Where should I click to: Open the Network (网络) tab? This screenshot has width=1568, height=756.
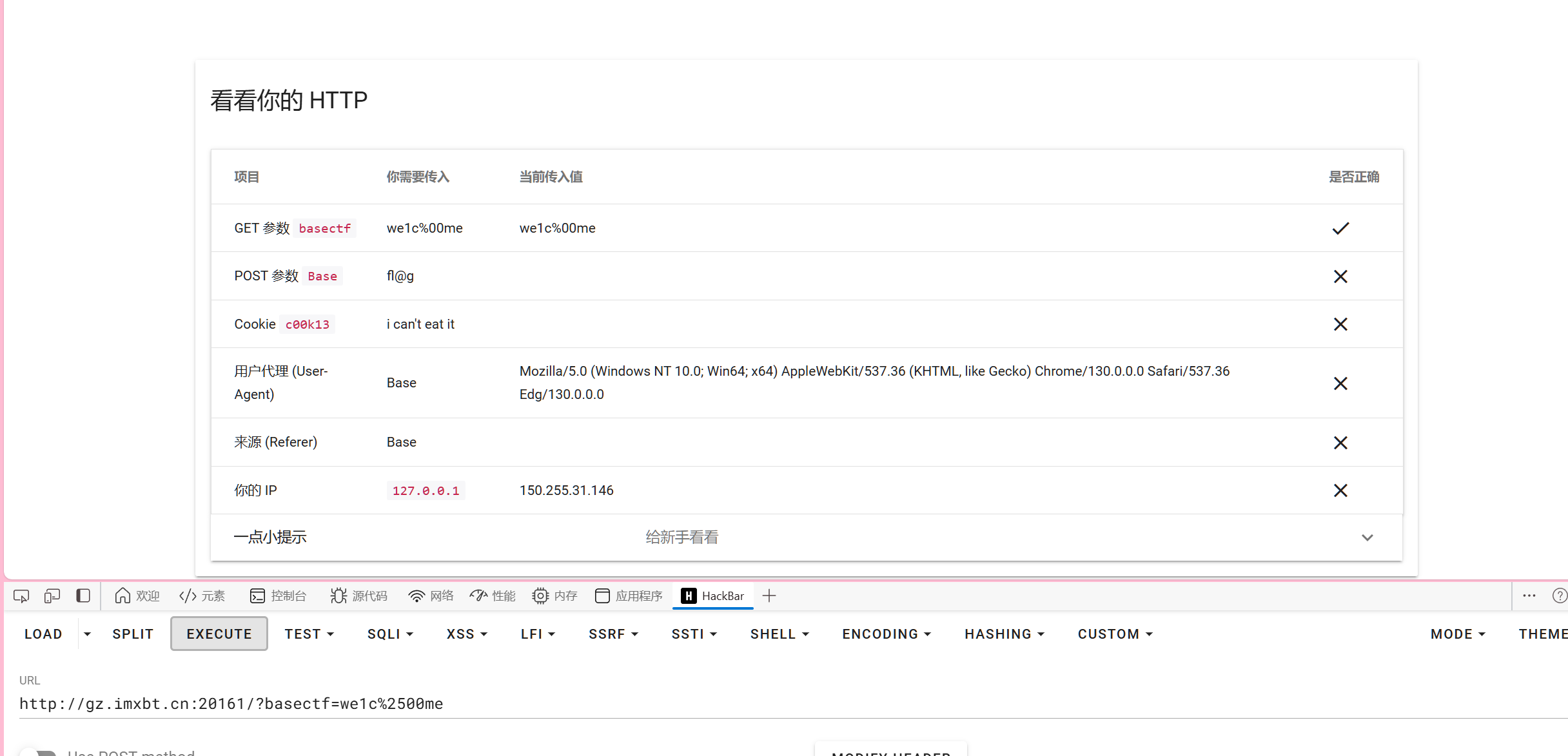coord(431,596)
